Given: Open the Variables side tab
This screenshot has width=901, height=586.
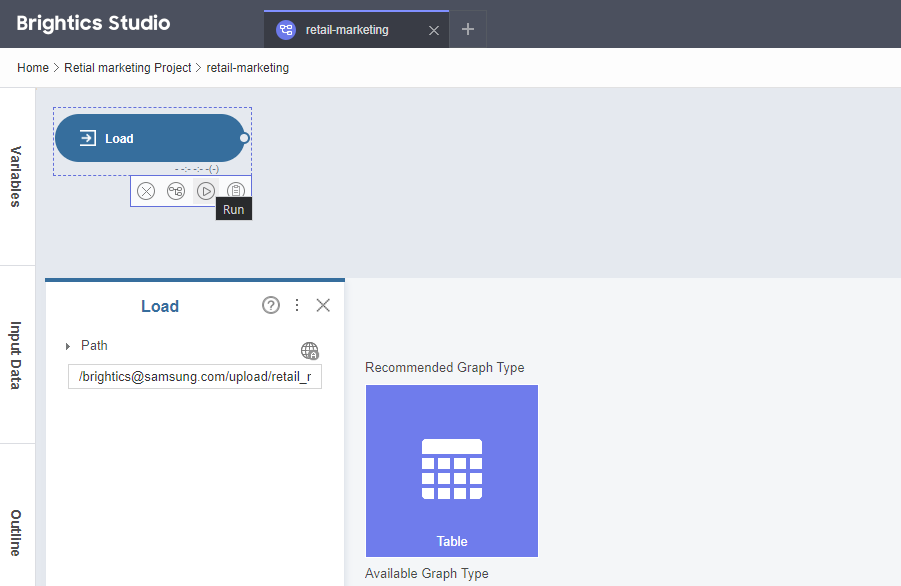Looking at the screenshot, I should coord(16,177).
